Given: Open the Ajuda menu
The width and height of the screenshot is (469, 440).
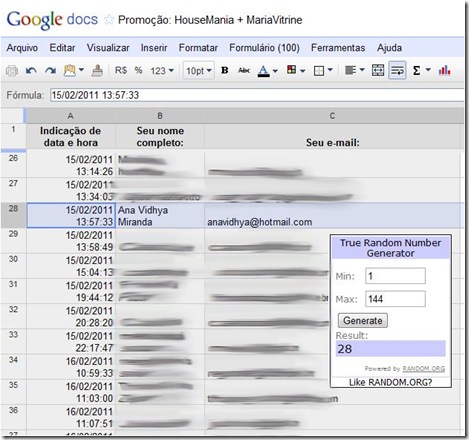Looking at the screenshot, I should (x=389, y=48).
